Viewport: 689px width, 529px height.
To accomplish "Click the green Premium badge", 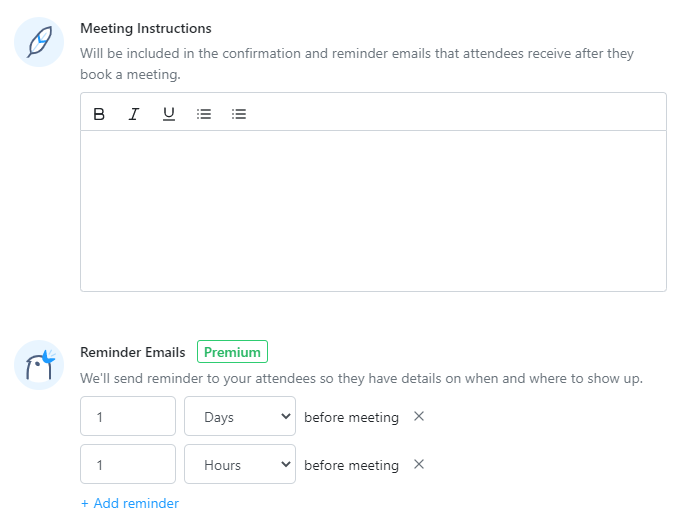I will pyautogui.click(x=232, y=352).
